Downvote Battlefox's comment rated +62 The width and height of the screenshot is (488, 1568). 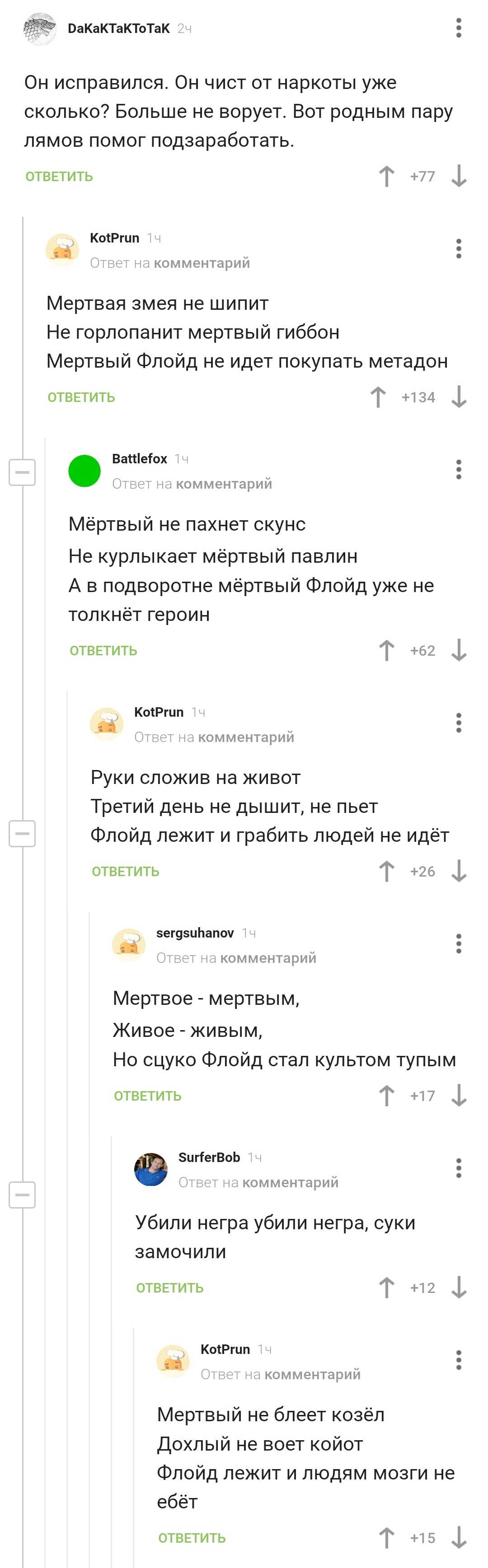tap(459, 651)
